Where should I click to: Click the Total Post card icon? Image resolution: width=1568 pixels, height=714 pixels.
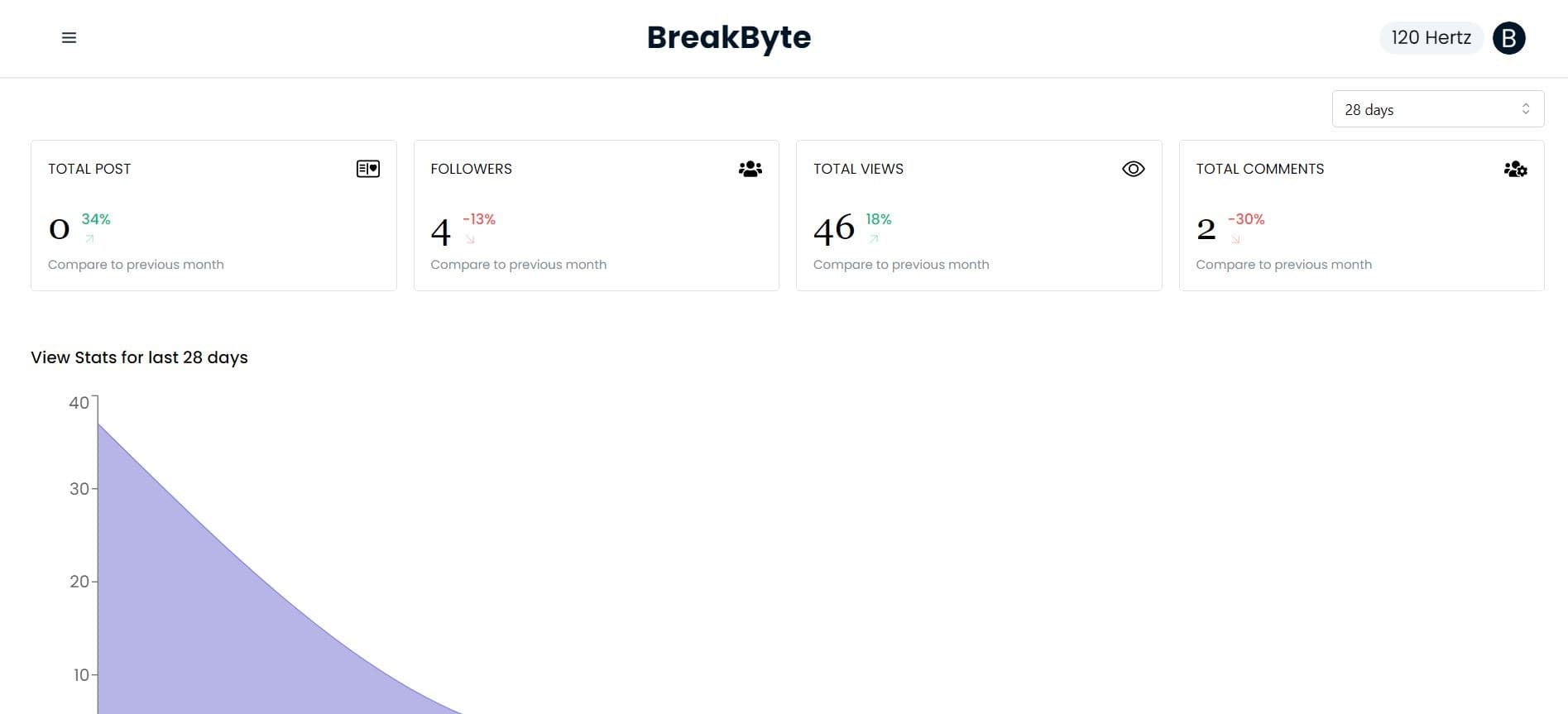(x=368, y=169)
